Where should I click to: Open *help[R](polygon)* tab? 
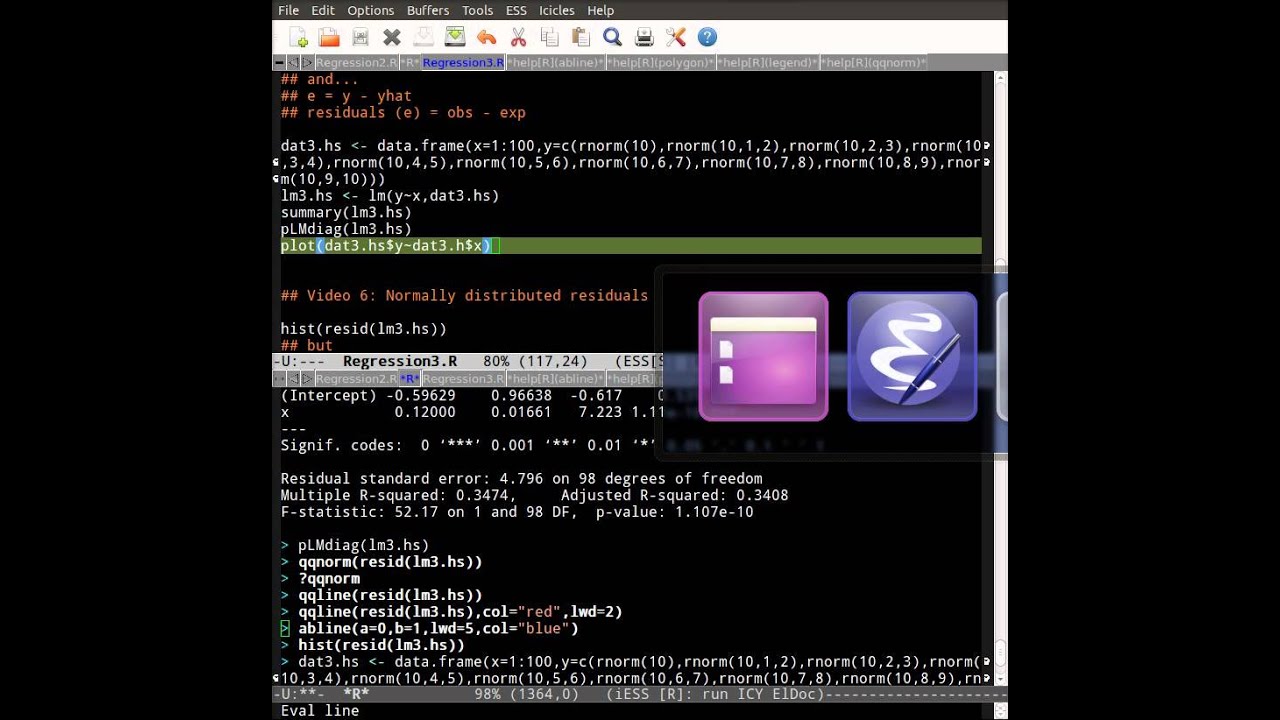coord(660,62)
